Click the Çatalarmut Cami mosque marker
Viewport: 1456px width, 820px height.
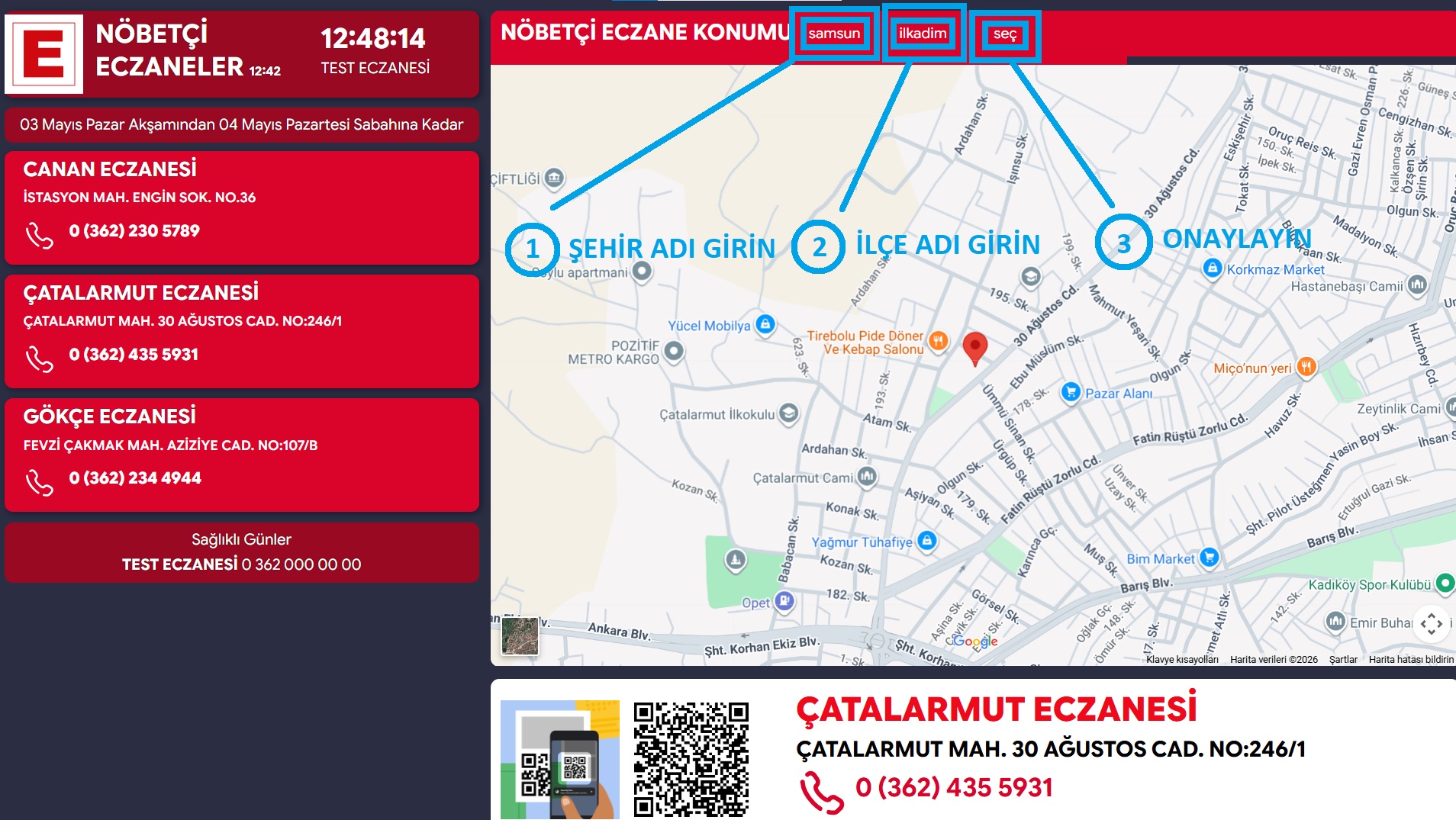[x=866, y=477]
